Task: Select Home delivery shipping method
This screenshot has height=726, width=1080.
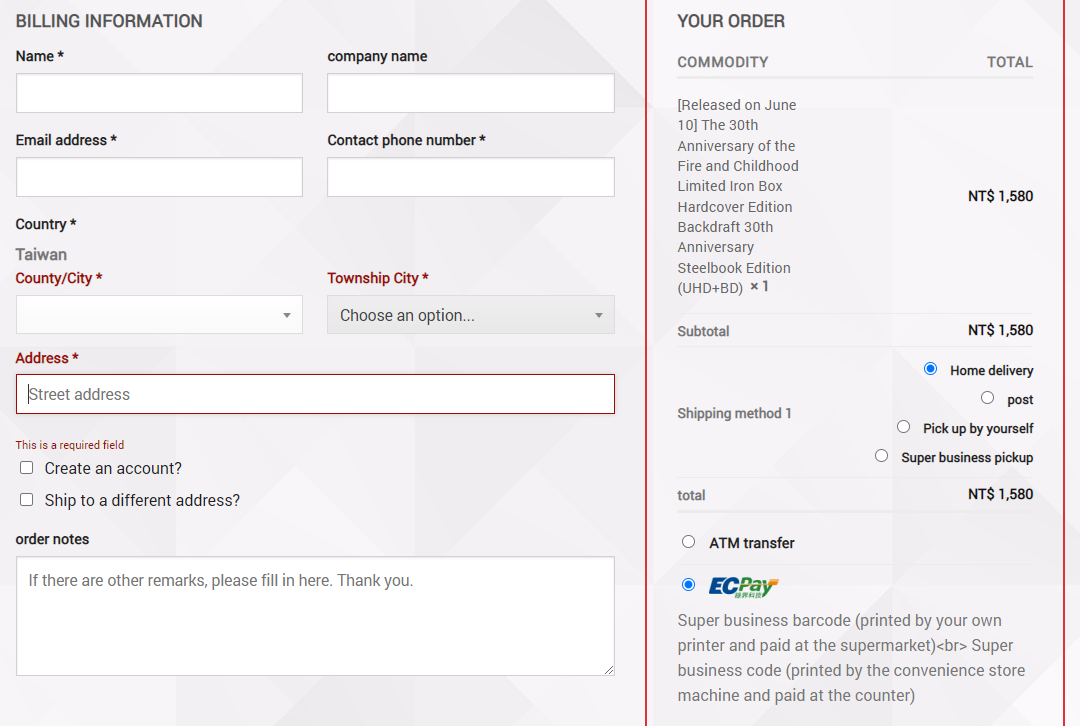Action: [931, 369]
